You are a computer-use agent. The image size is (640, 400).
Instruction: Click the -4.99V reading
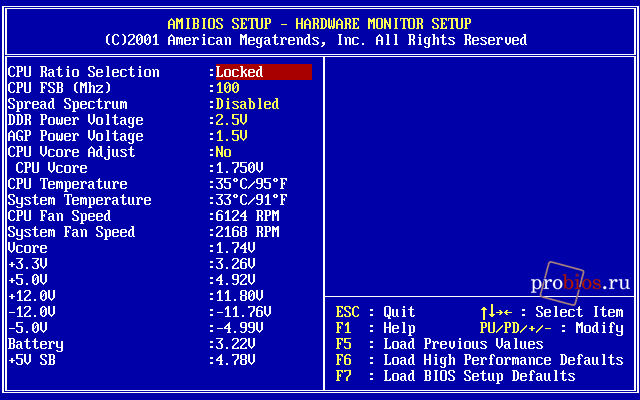click(x=239, y=328)
